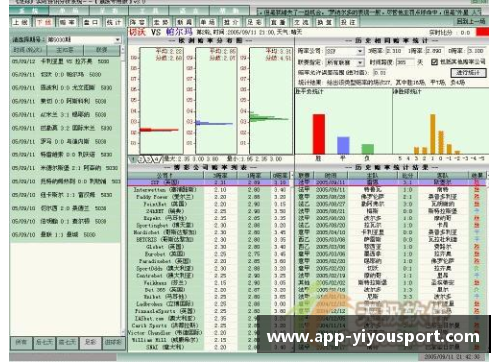This screenshot has height=362, width=500.
Task: Open the 阵容 toolbar button
Action: 137,22
